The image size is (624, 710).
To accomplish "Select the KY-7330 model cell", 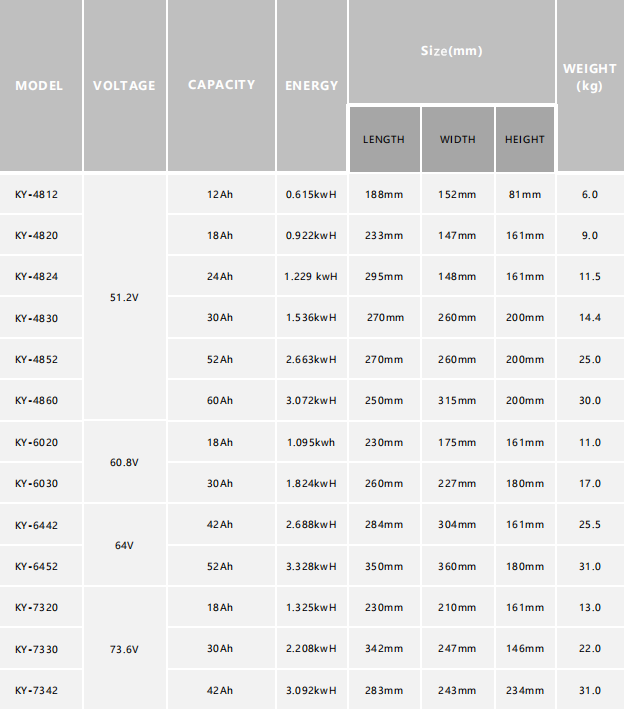I will pos(37,650).
